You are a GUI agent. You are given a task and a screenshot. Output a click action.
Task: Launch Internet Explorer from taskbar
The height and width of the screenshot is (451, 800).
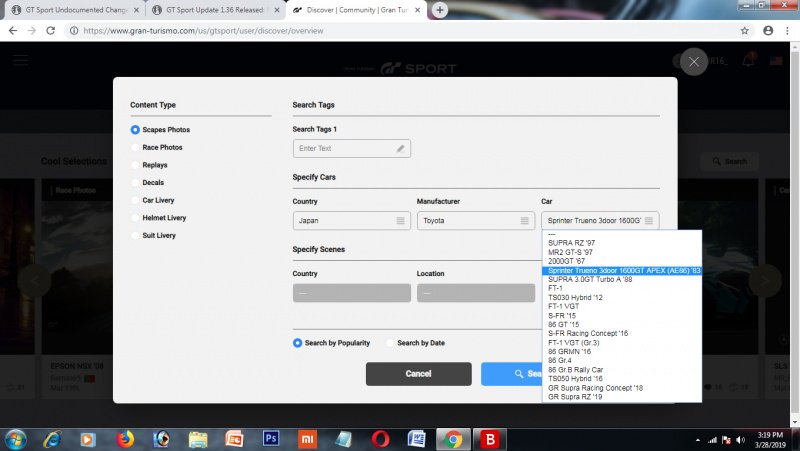[x=53, y=439]
